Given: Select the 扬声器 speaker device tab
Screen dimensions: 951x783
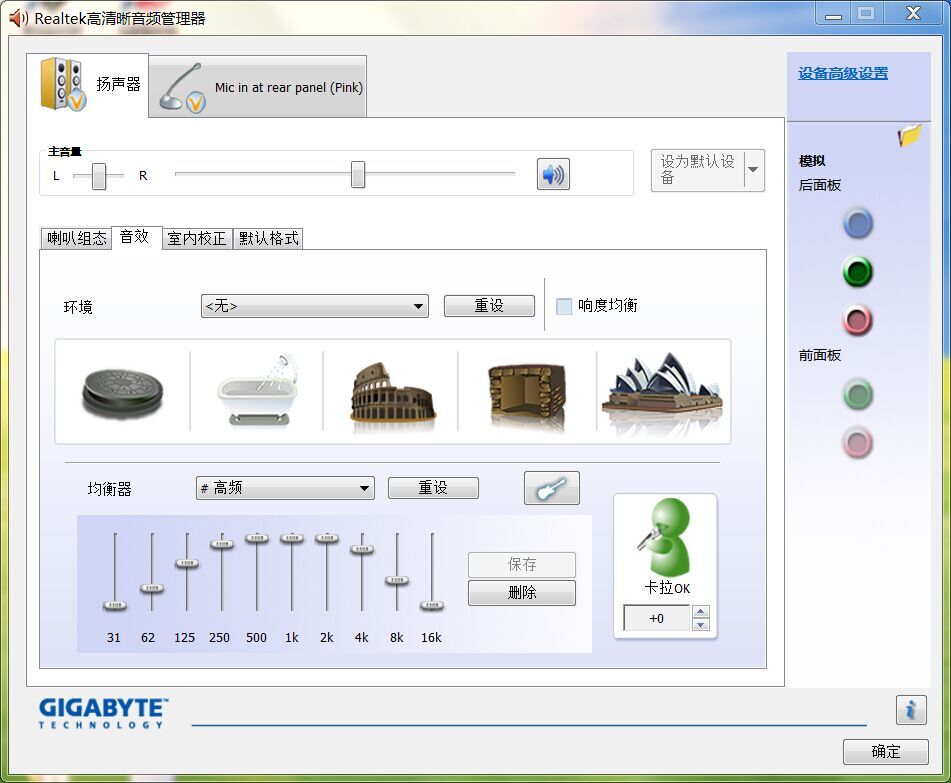Looking at the screenshot, I should point(88,85).
